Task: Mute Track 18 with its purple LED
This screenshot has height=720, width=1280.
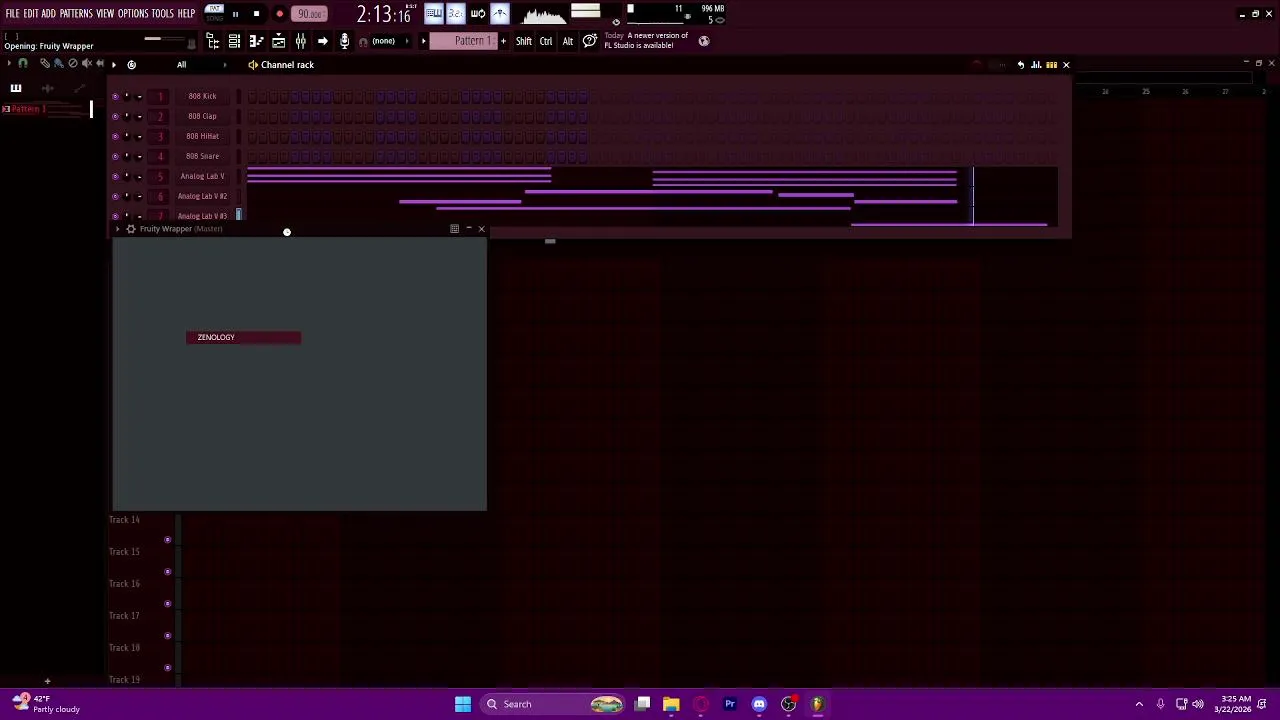Action: point(167,668)
